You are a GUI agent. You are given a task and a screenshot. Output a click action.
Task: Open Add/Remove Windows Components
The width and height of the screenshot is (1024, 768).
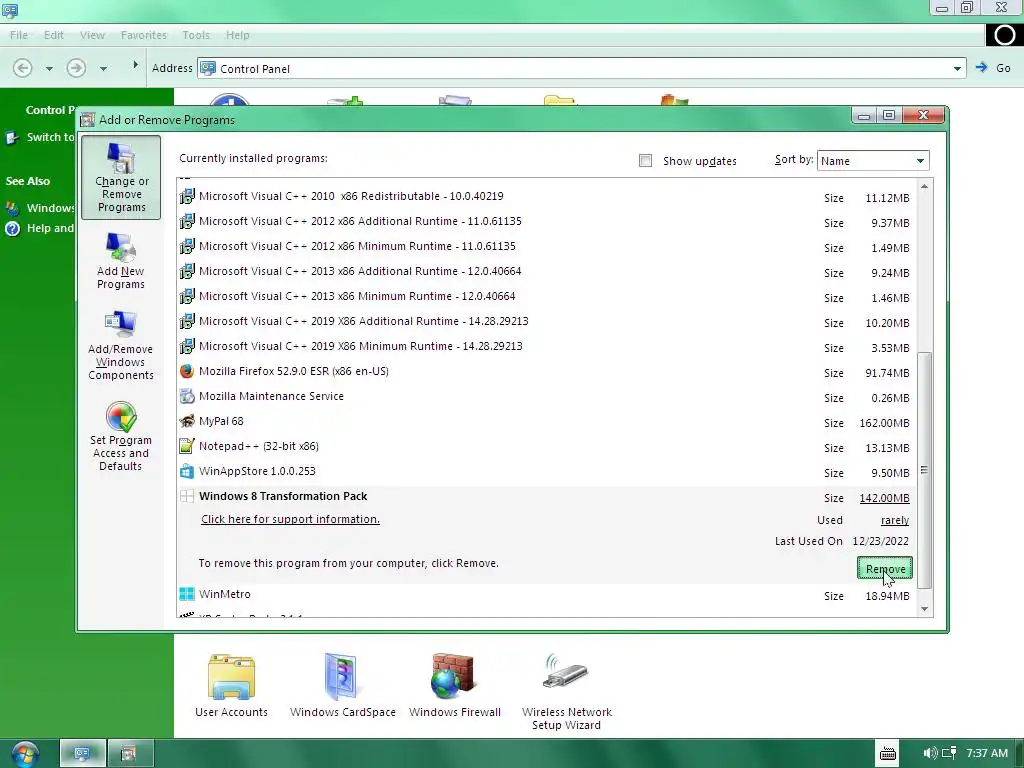coord(121,345)
